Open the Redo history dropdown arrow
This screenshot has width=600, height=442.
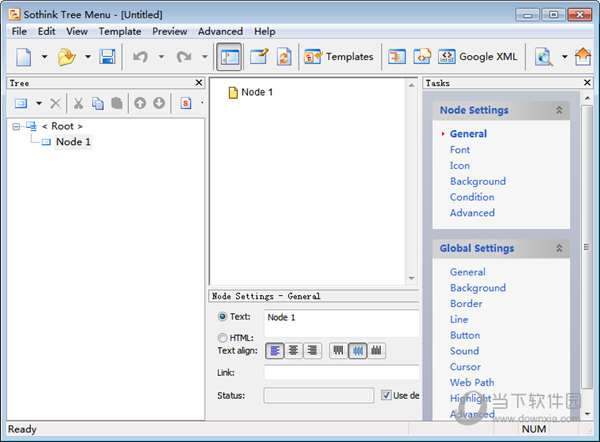click(205, 57)
